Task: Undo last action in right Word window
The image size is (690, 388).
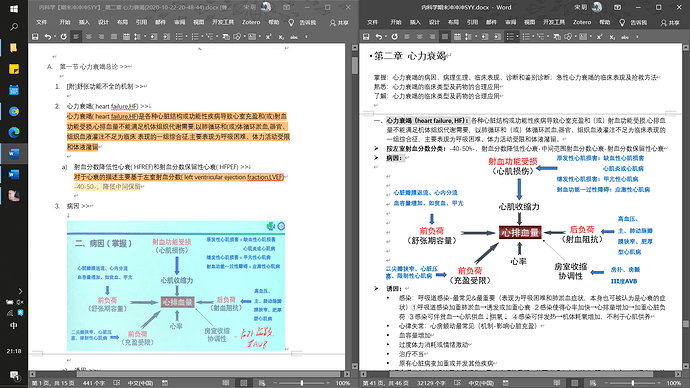Action: tap(378, 37)
